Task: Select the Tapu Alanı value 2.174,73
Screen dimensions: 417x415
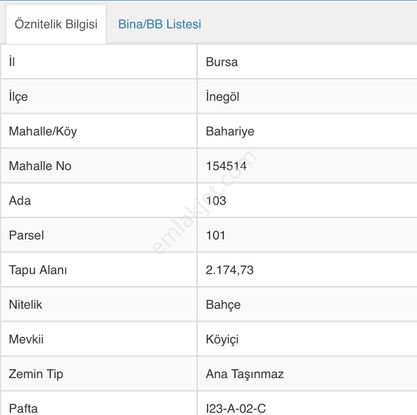Action: click(230, 270)
